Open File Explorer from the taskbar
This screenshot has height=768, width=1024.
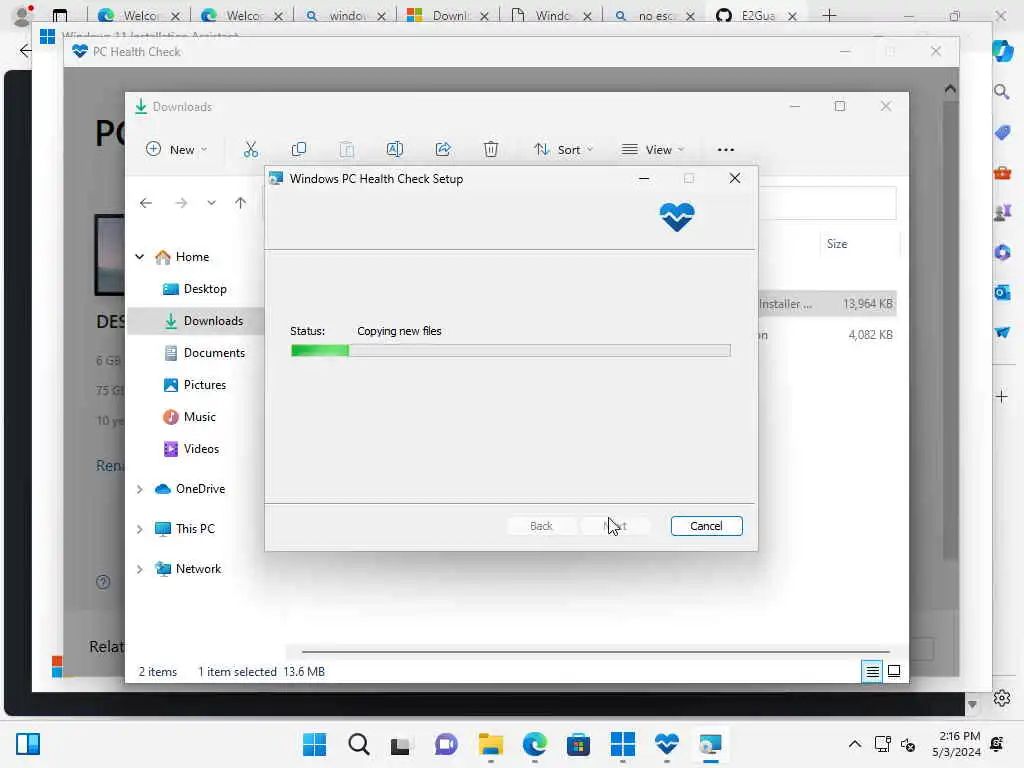[x=490, y=744]
